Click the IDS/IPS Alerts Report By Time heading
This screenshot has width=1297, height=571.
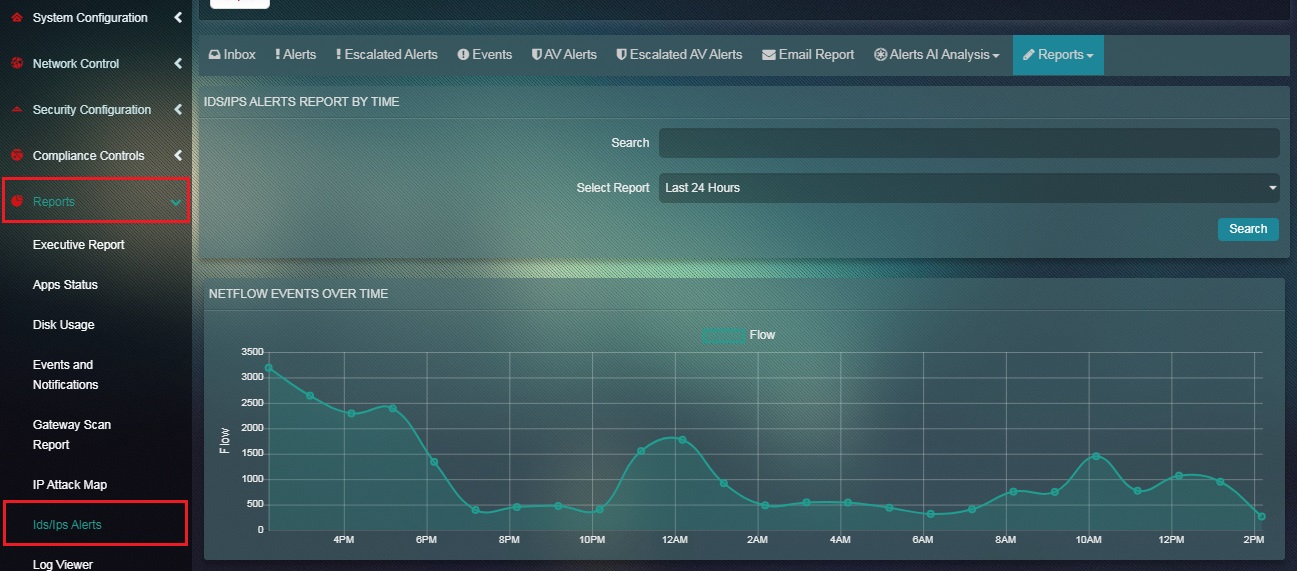tap(302, 102)
